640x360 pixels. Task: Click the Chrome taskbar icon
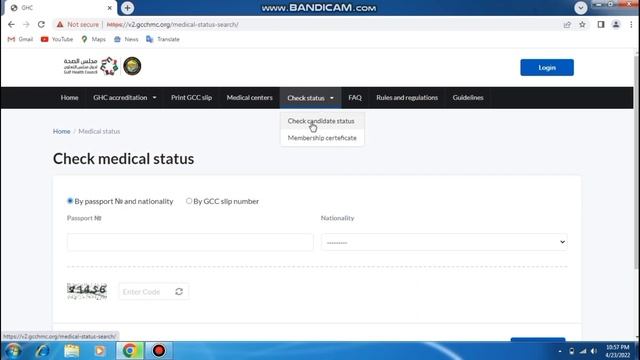[130, 351]
